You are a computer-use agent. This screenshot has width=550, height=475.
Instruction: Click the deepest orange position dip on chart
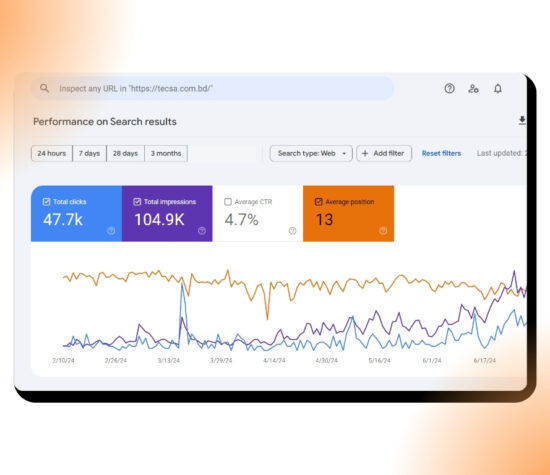pos(267,318)
